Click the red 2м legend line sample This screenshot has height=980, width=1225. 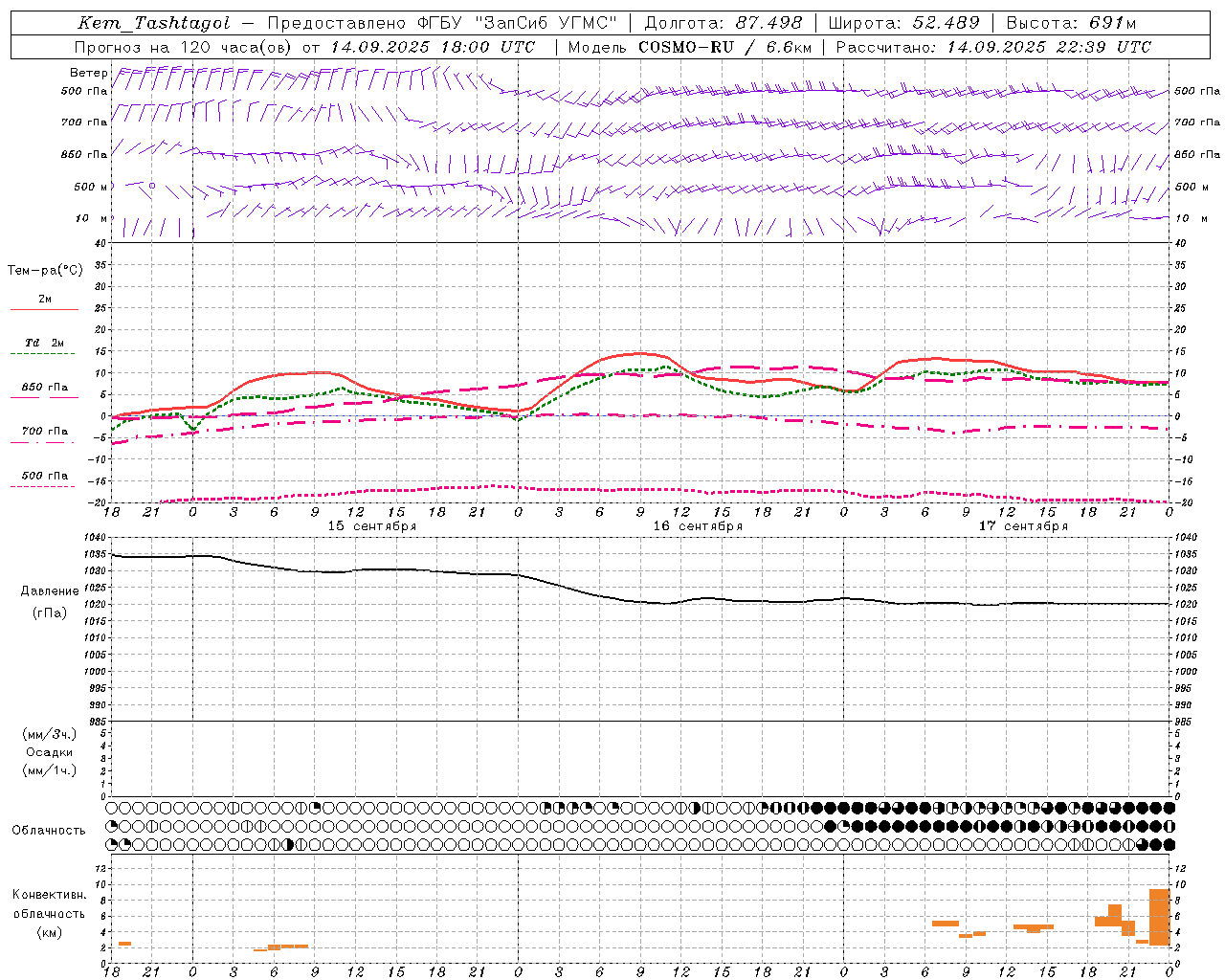pos(44,310)
